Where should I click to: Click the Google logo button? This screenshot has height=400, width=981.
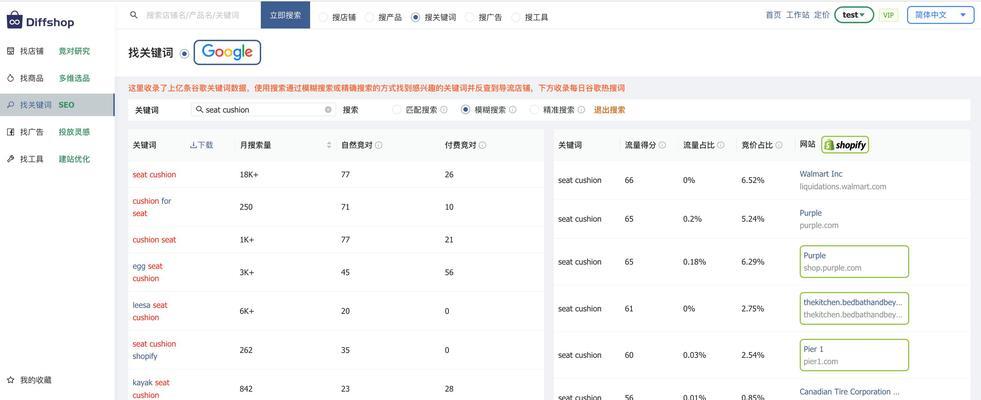coord(227,53)
